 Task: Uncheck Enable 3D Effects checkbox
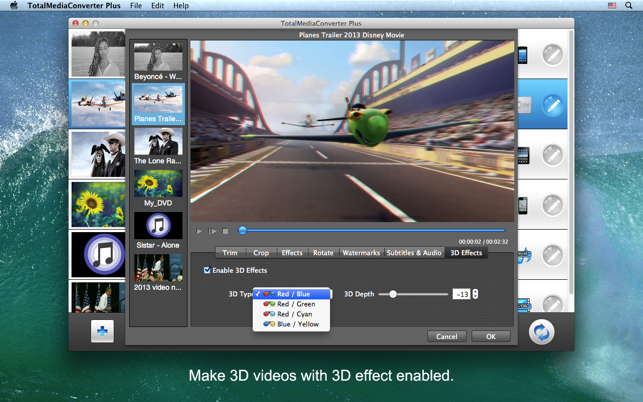pyautogui.click(x=207, y=270)
